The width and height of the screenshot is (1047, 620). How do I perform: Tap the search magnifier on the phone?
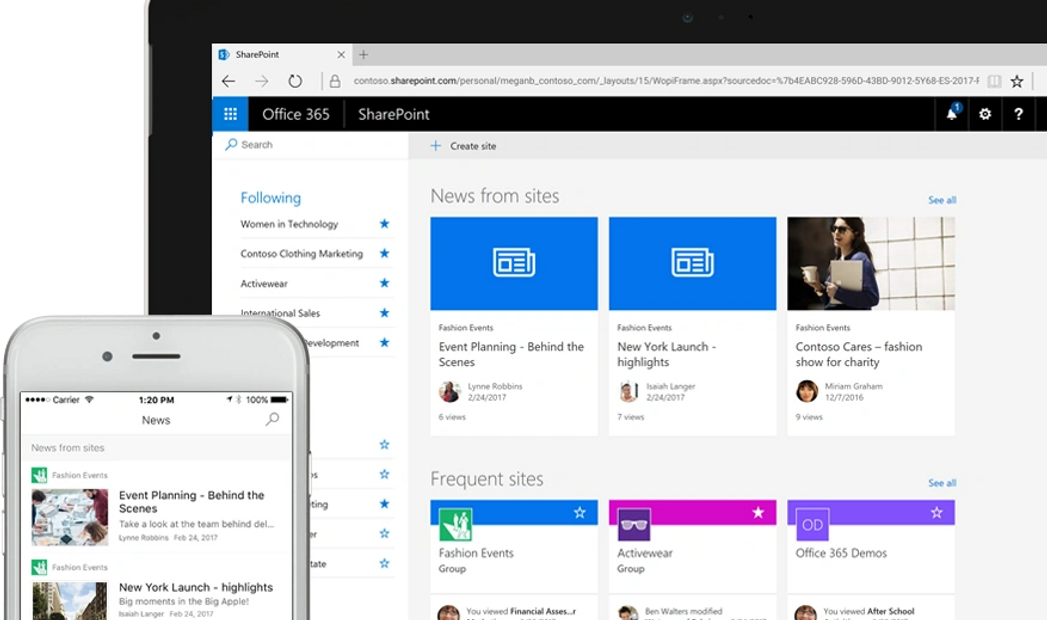tap(272, 419)
